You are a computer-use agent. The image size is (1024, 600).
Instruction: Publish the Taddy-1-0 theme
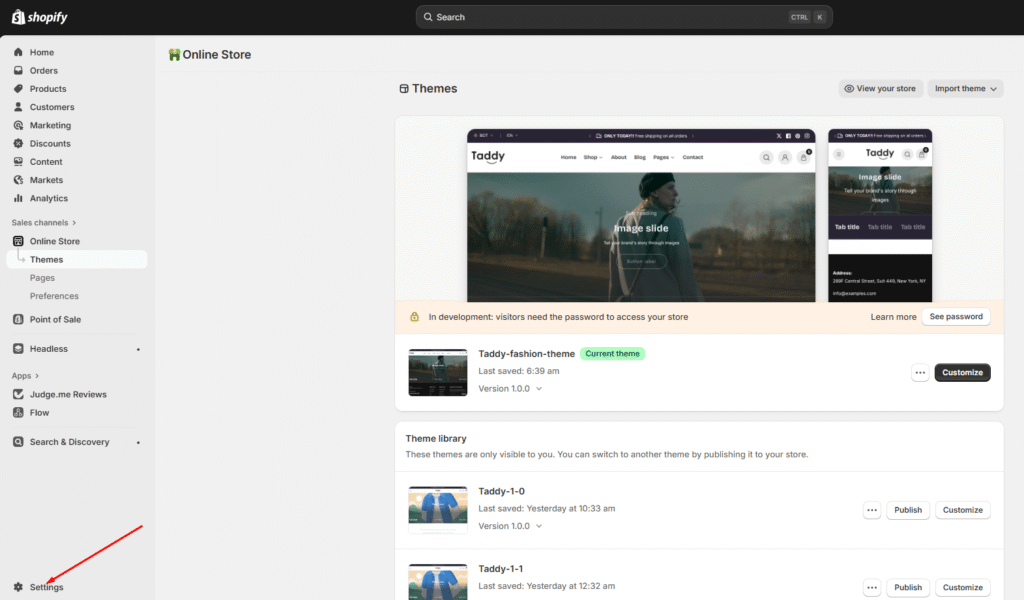908,510
